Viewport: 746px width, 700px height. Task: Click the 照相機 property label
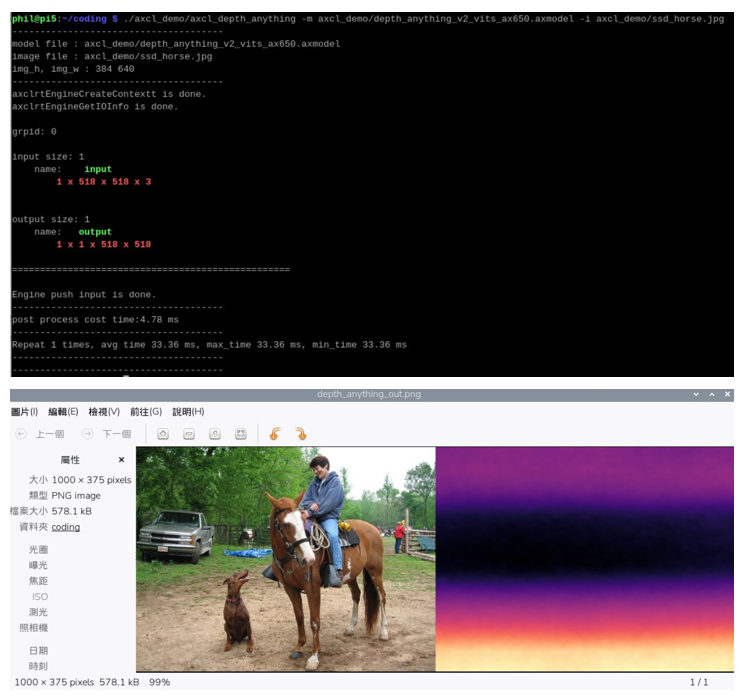point(34,628)
